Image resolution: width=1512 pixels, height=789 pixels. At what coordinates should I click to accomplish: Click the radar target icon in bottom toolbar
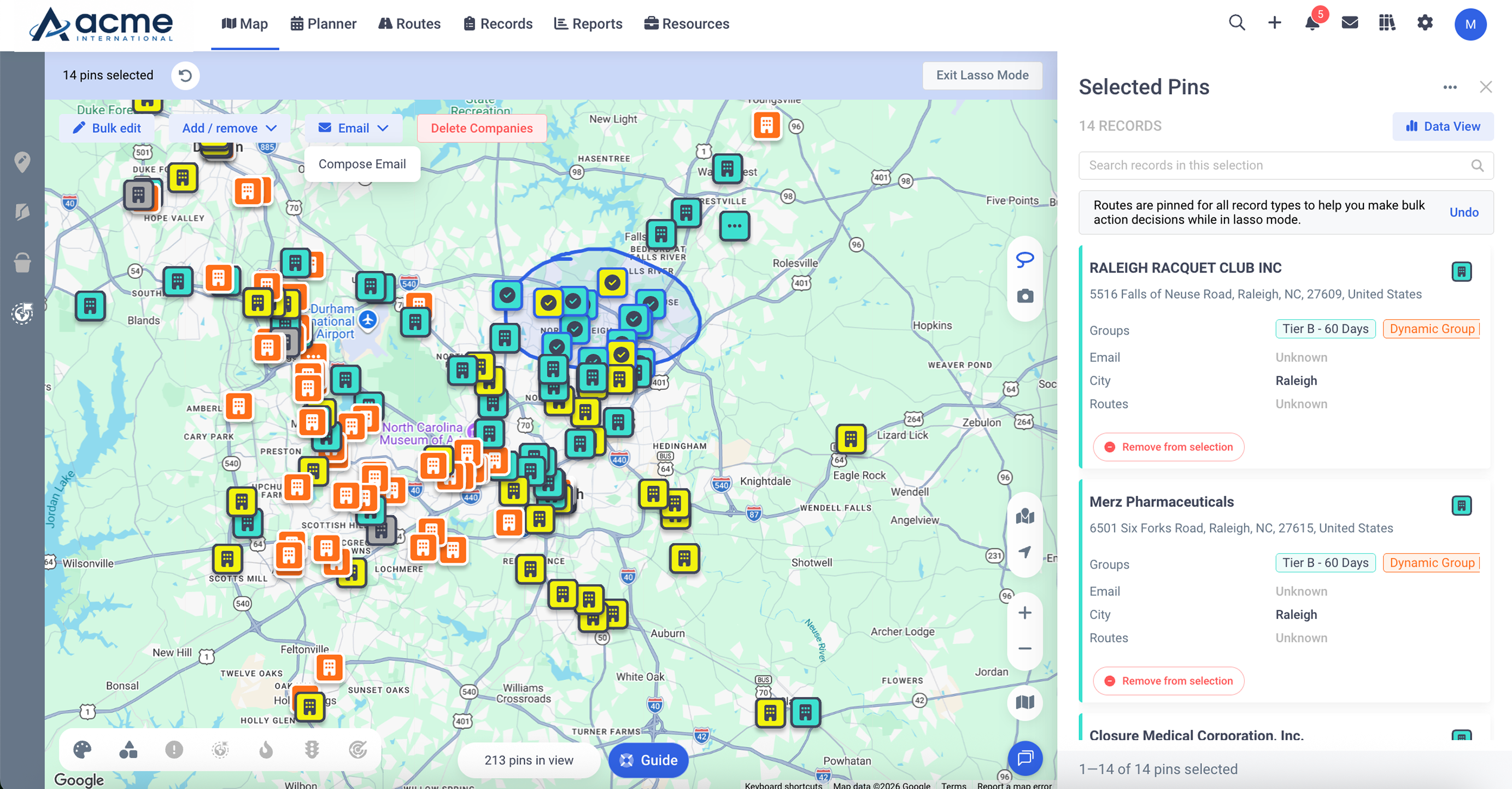coord(358,750)
